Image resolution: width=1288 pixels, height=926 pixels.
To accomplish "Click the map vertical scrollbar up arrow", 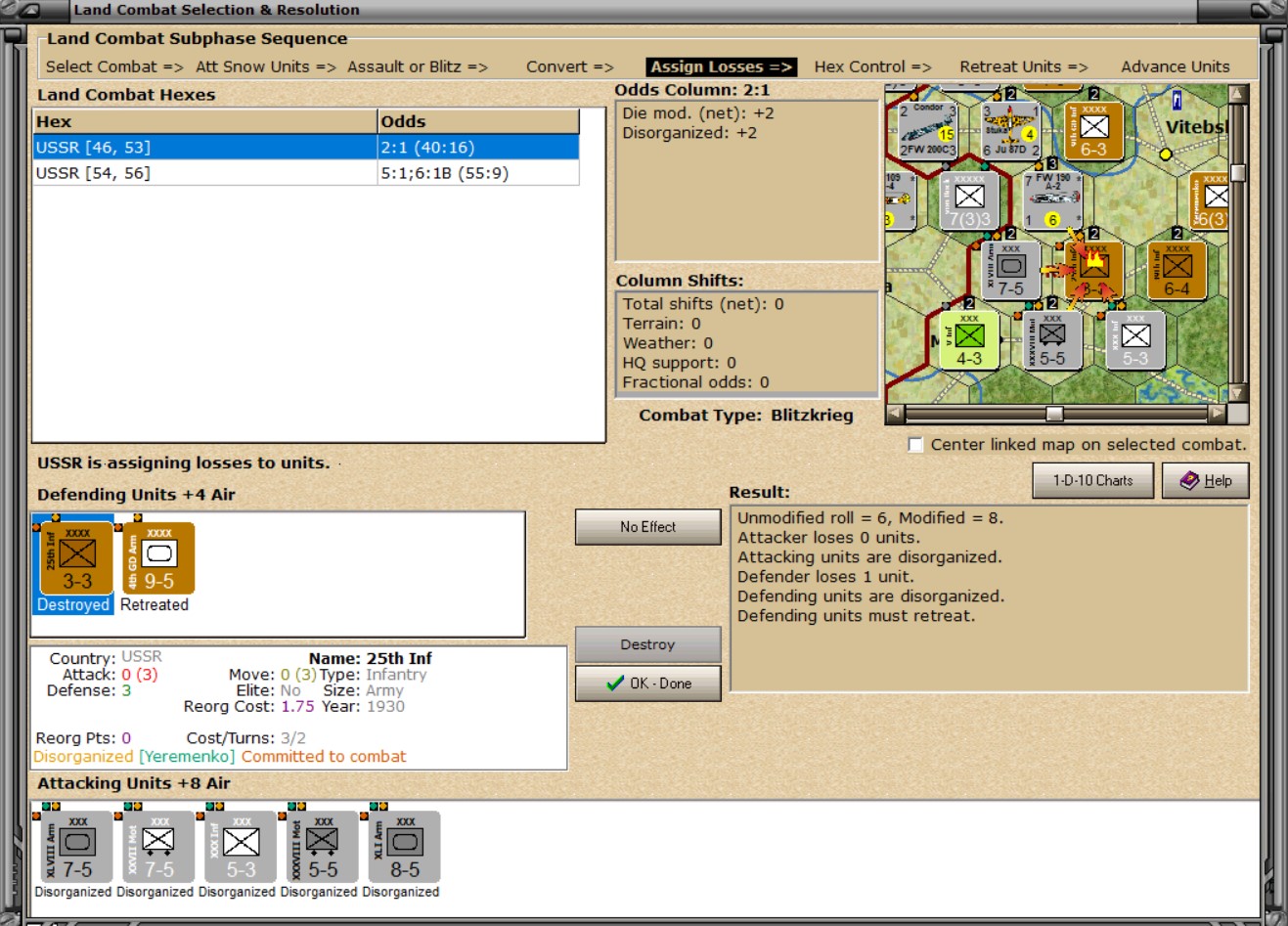I will (1238, 95).
